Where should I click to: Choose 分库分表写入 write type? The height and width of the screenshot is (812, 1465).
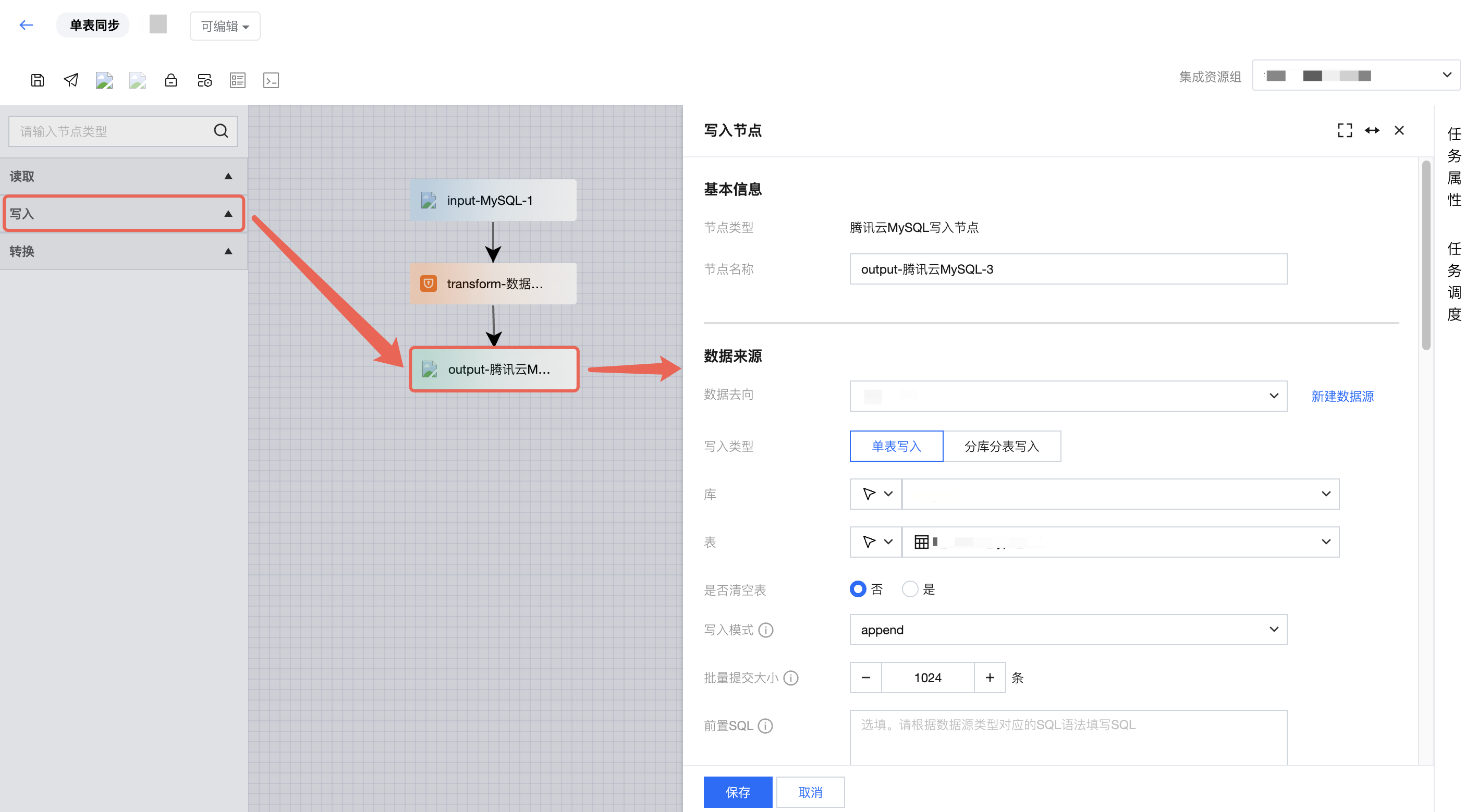point(1002,446)
